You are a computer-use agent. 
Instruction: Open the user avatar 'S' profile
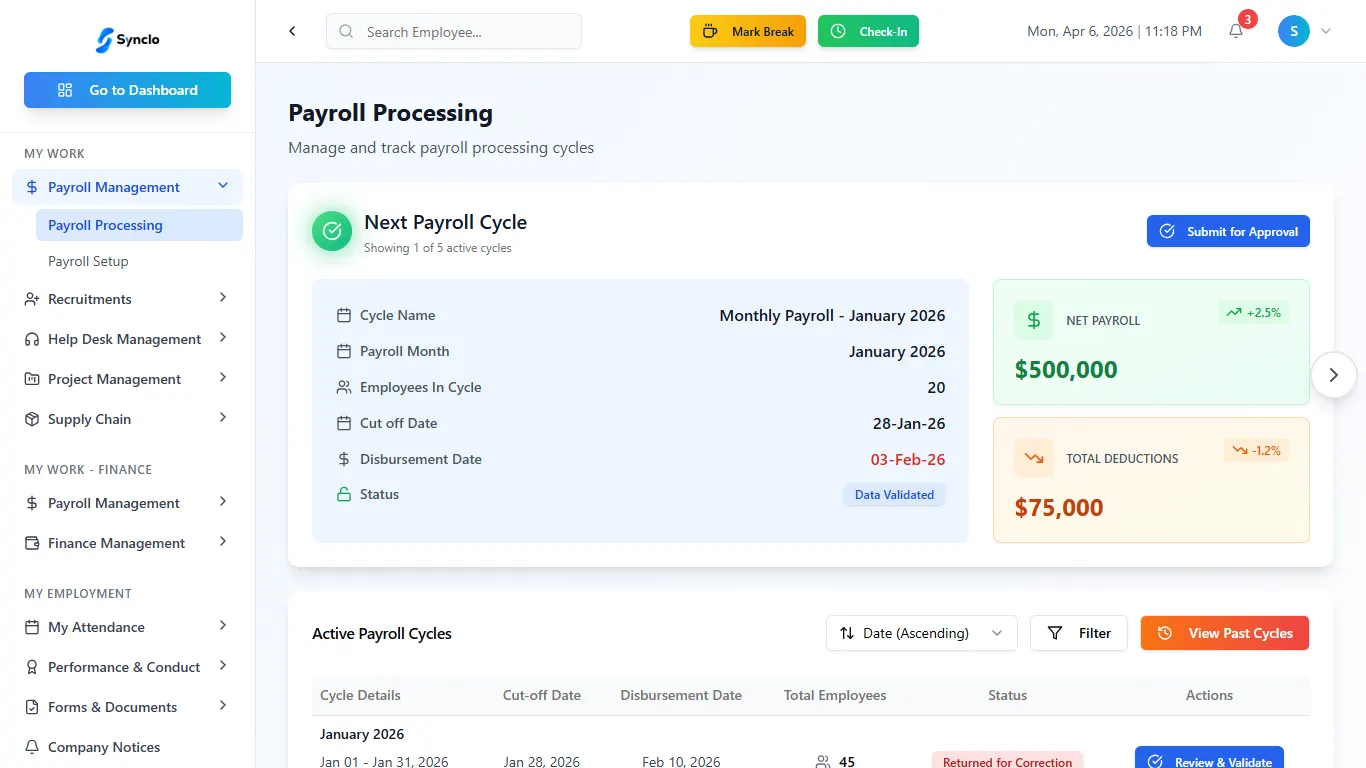click(x=1293, y=31)
